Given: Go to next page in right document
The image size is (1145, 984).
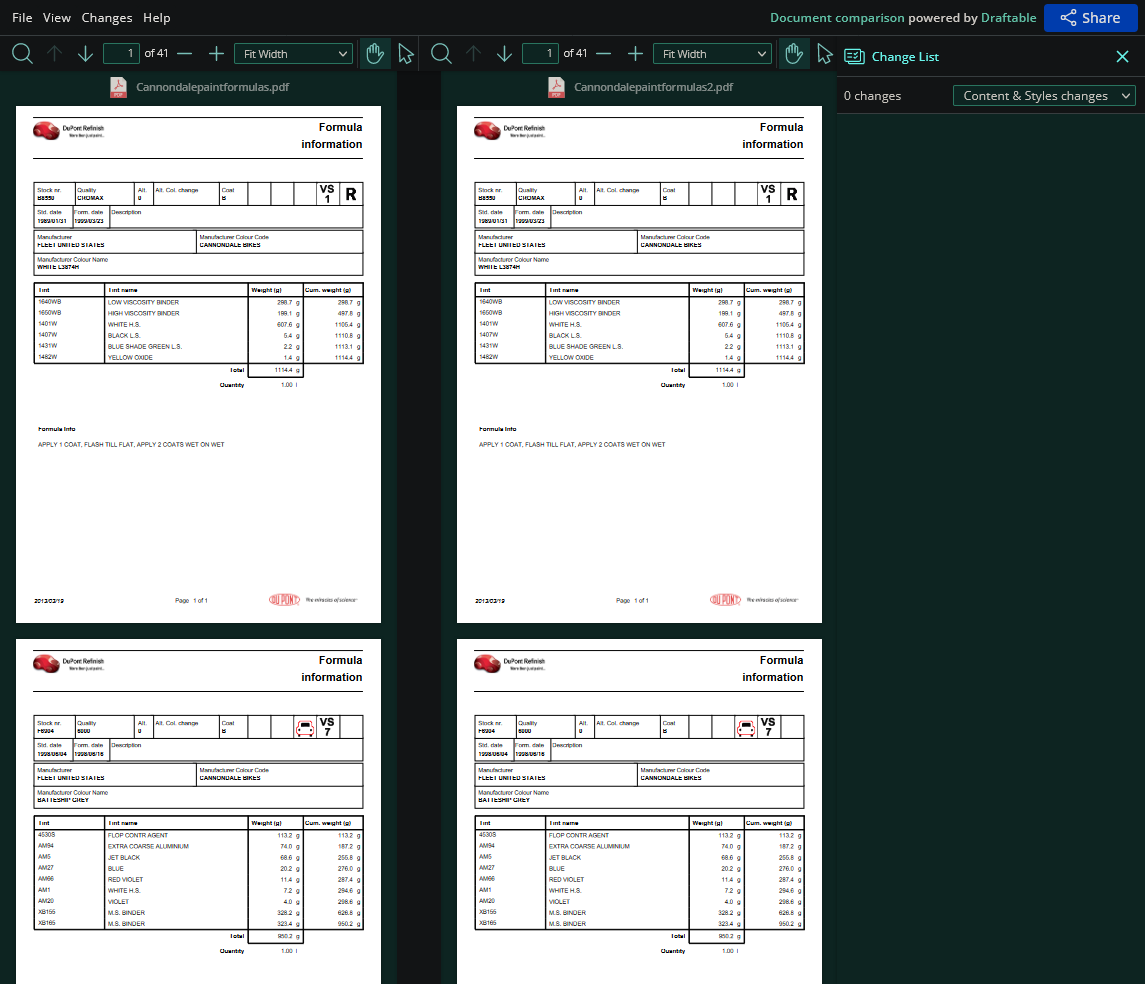Looking at the screenshot, I should [x=505, y=53].
